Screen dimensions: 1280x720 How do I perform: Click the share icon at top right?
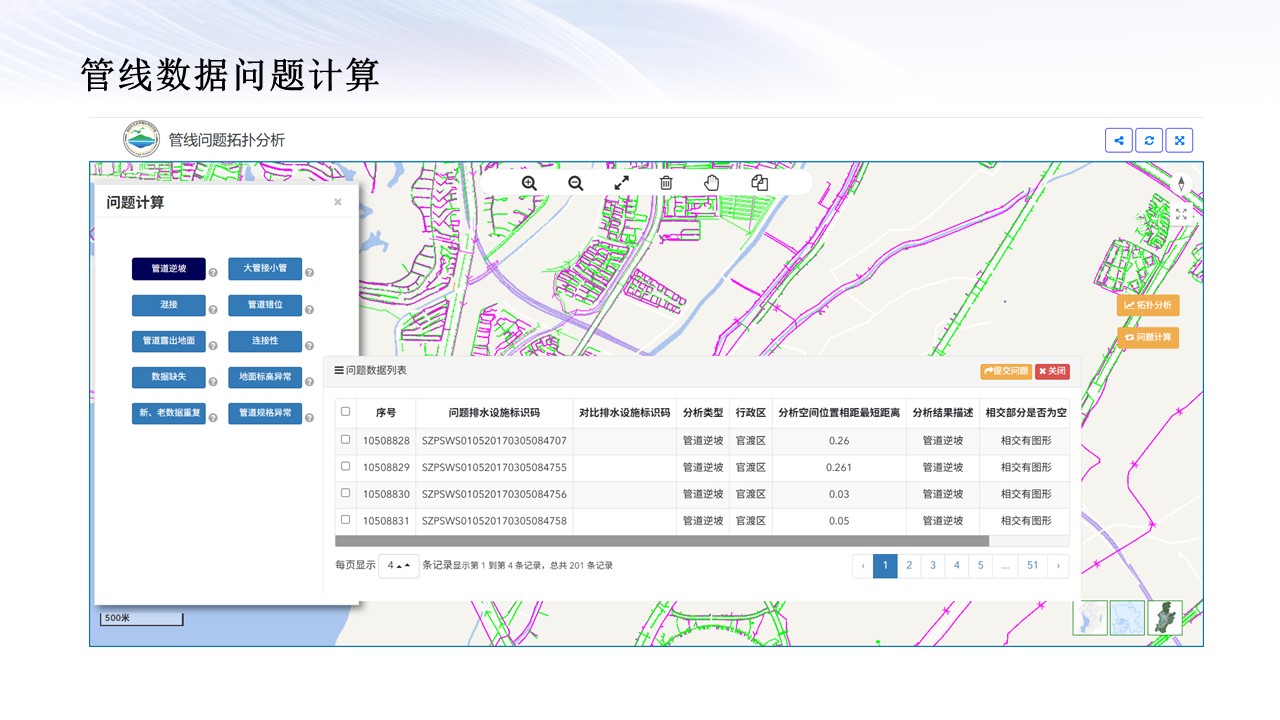coord(1118,141)
